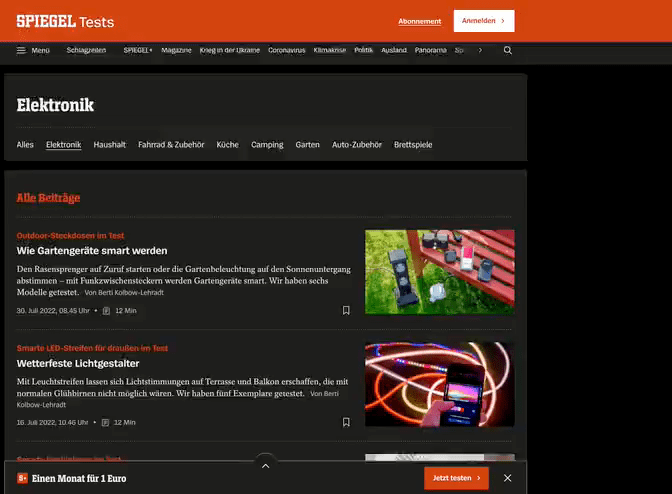Image resolution: width=672 pixels, height=494 pixels.
Task: Expand the bottom banner chevron
Action: coord(265,465)
